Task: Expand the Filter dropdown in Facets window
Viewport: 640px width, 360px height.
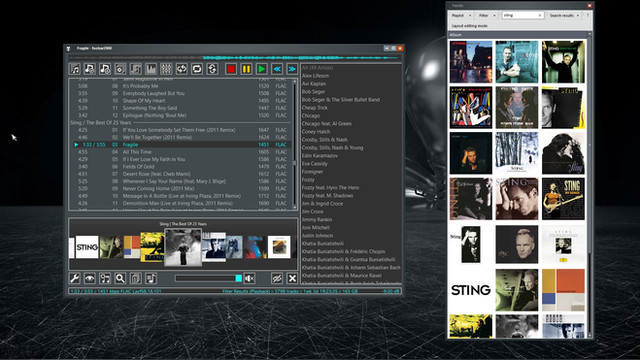Action: pyautogui.click(x=487, y=15)
